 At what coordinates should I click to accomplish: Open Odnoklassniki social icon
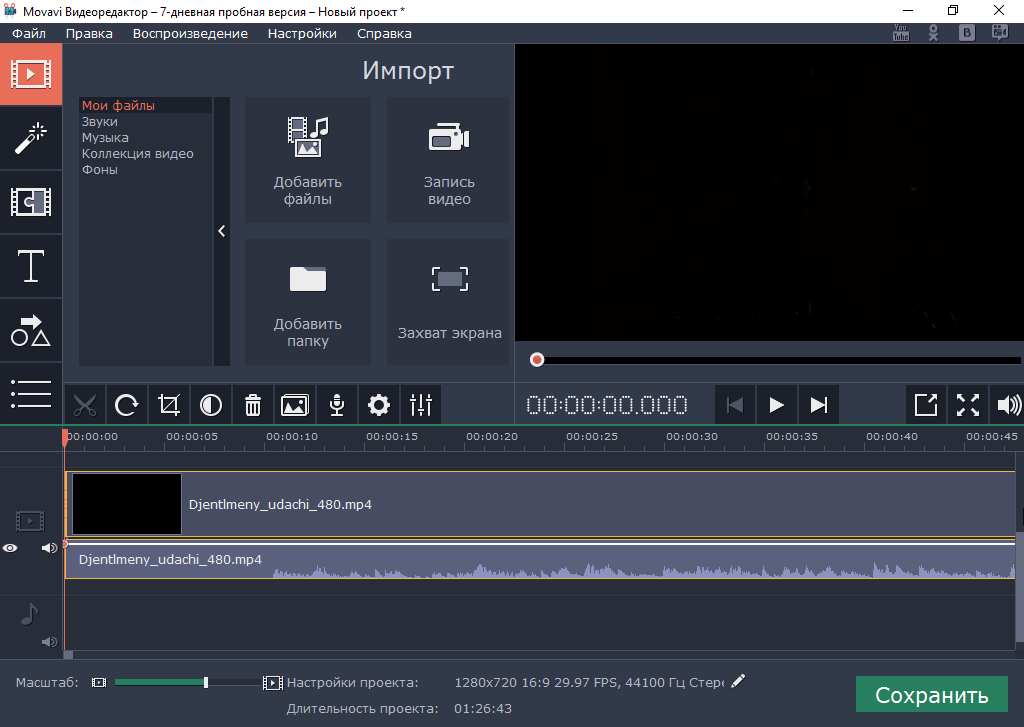[934, 33]
